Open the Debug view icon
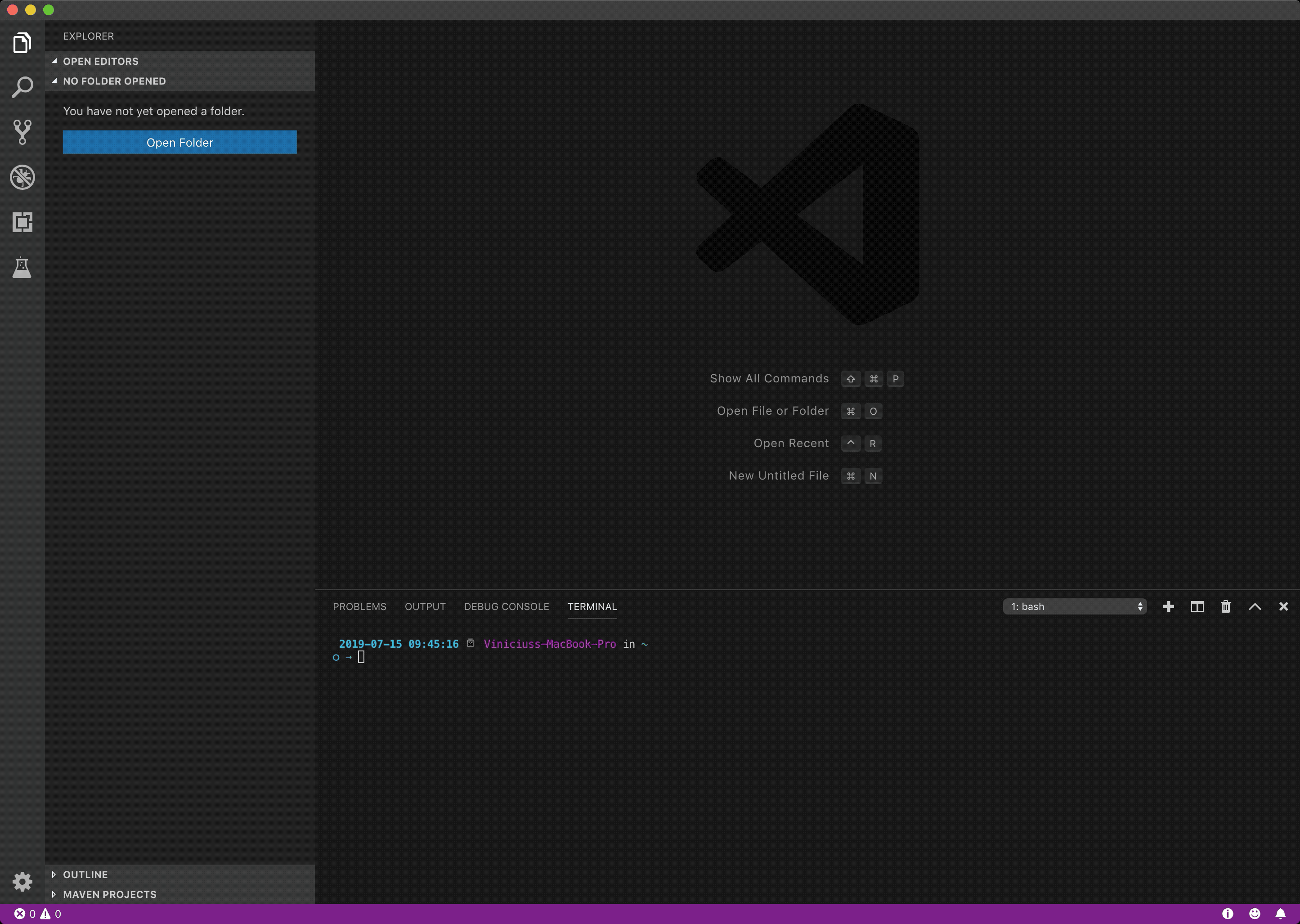This screenshot has height=924, width=1300. pos(22,177)
